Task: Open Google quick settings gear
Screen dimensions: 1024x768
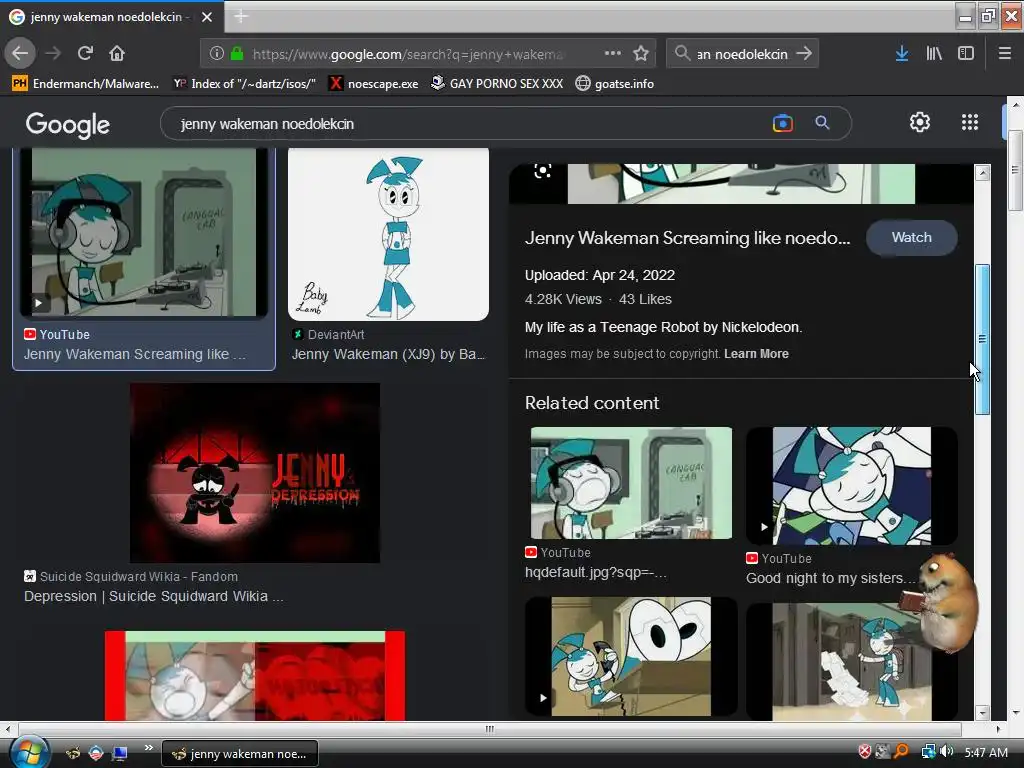Action: click(x=920, y=122)
